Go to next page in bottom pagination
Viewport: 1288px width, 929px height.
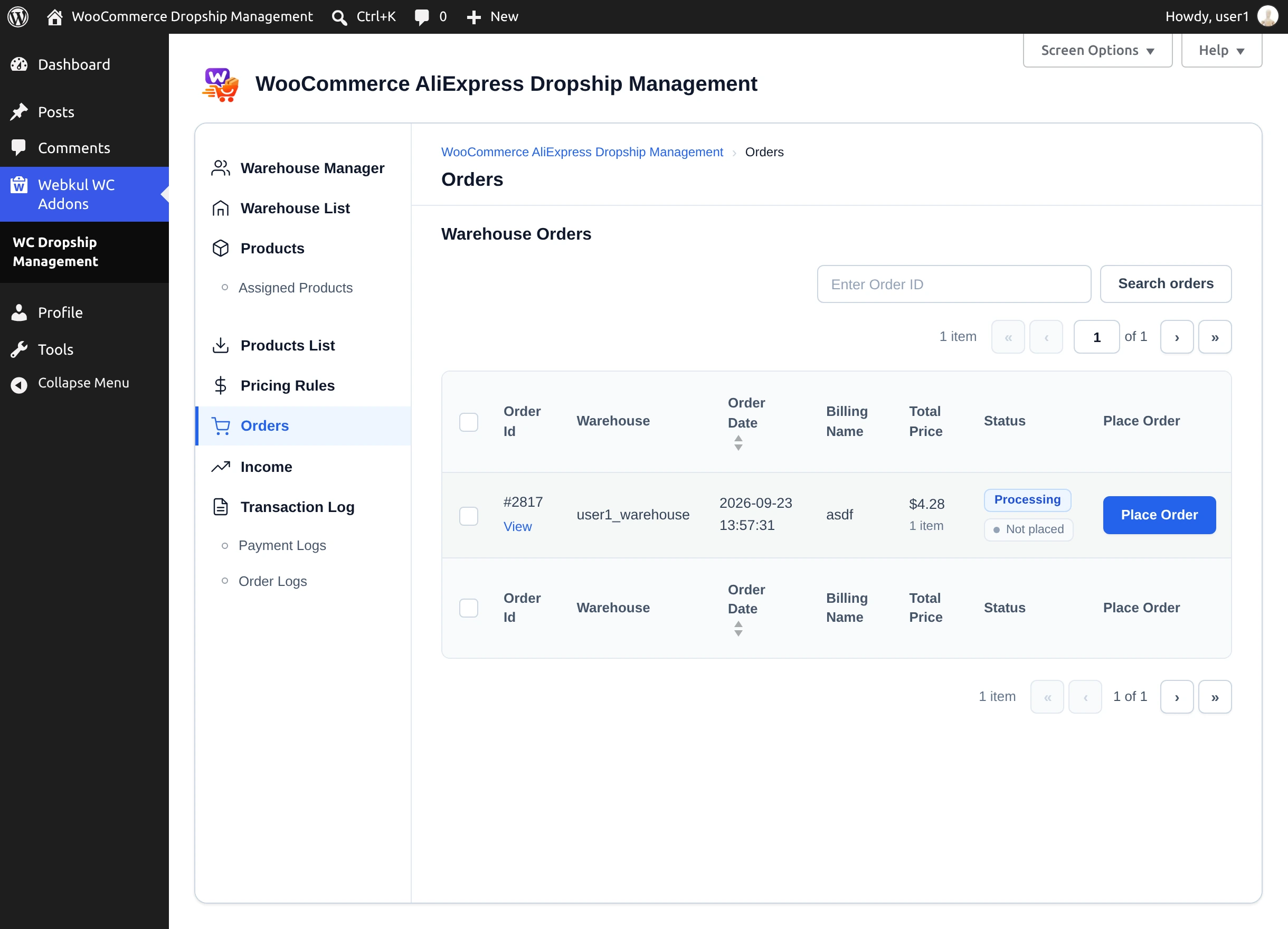click(x=1177, y=697)
